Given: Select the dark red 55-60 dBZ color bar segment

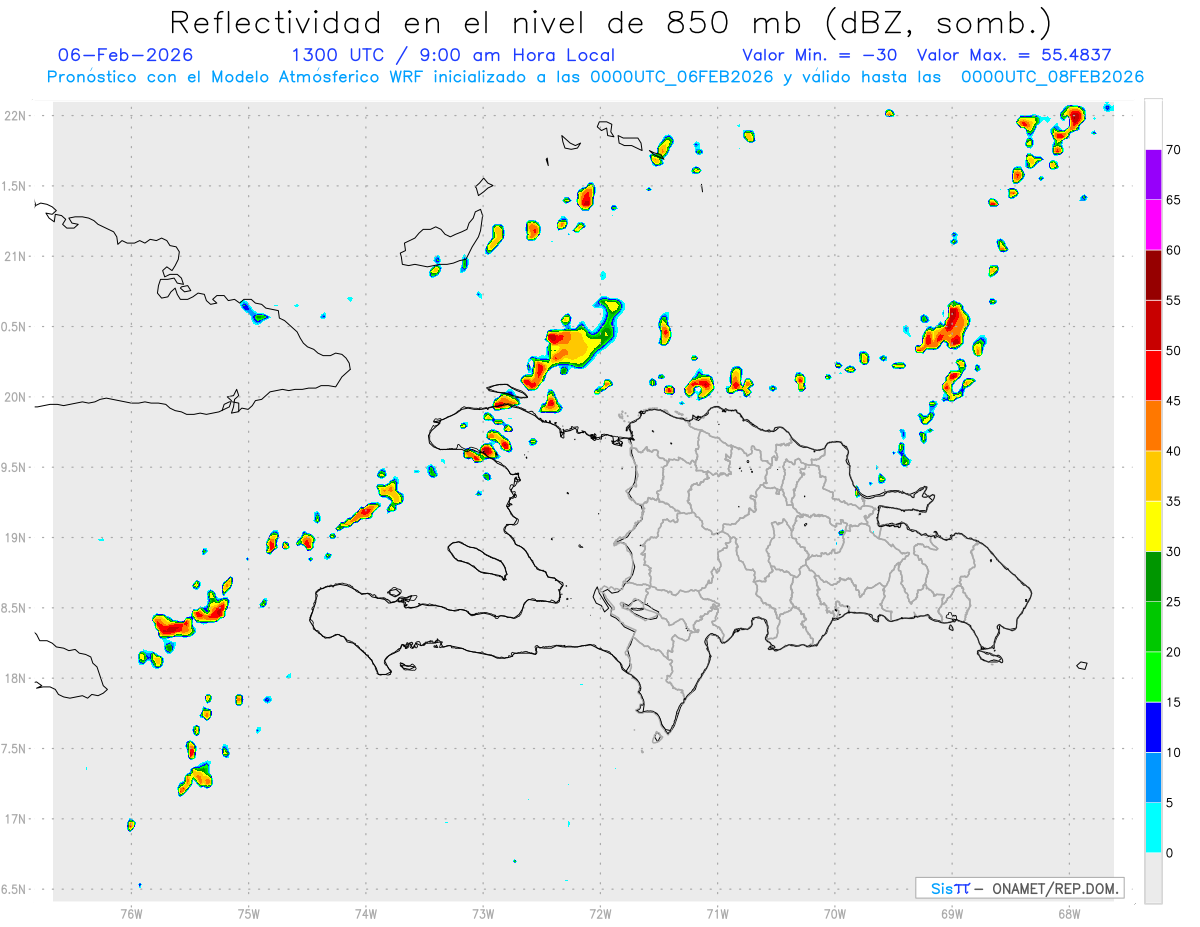Looking at the screenshot, I should (x=1153, y=275).
